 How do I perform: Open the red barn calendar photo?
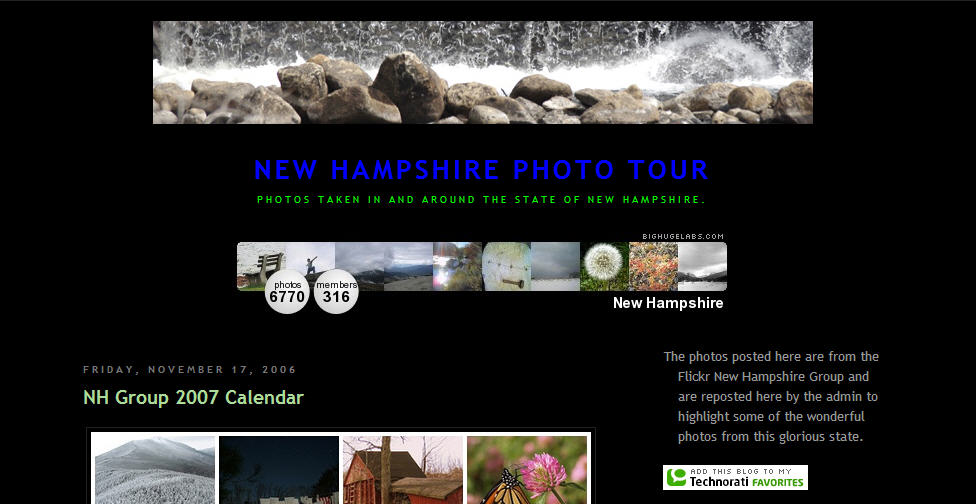tap(403, 469)
